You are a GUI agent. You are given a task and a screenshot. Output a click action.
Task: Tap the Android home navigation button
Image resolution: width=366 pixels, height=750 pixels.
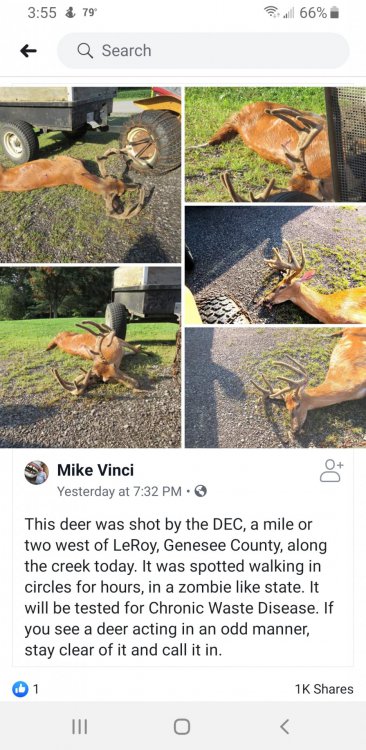182,727
